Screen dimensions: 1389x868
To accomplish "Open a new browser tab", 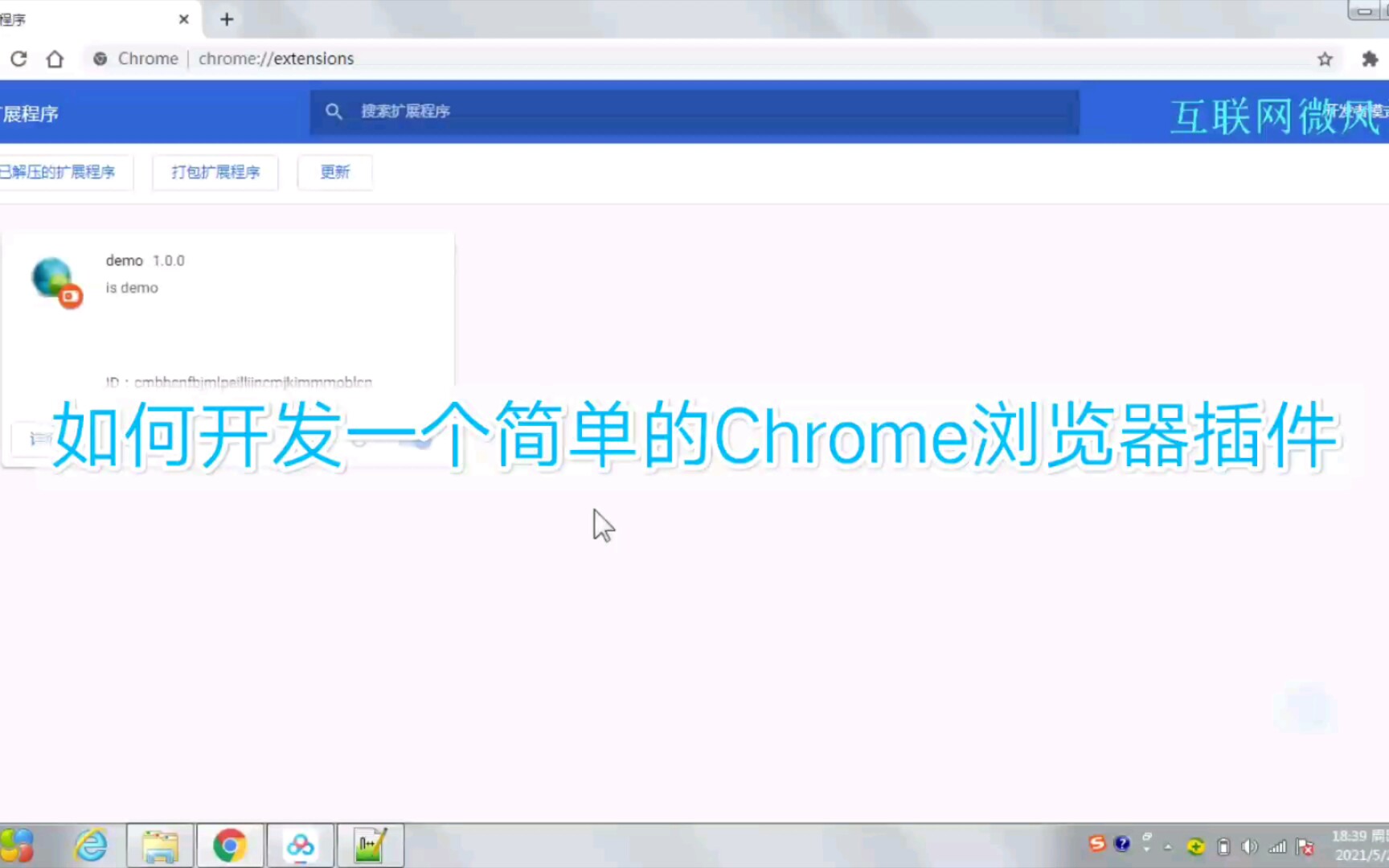I will click(x=227, y=19).
